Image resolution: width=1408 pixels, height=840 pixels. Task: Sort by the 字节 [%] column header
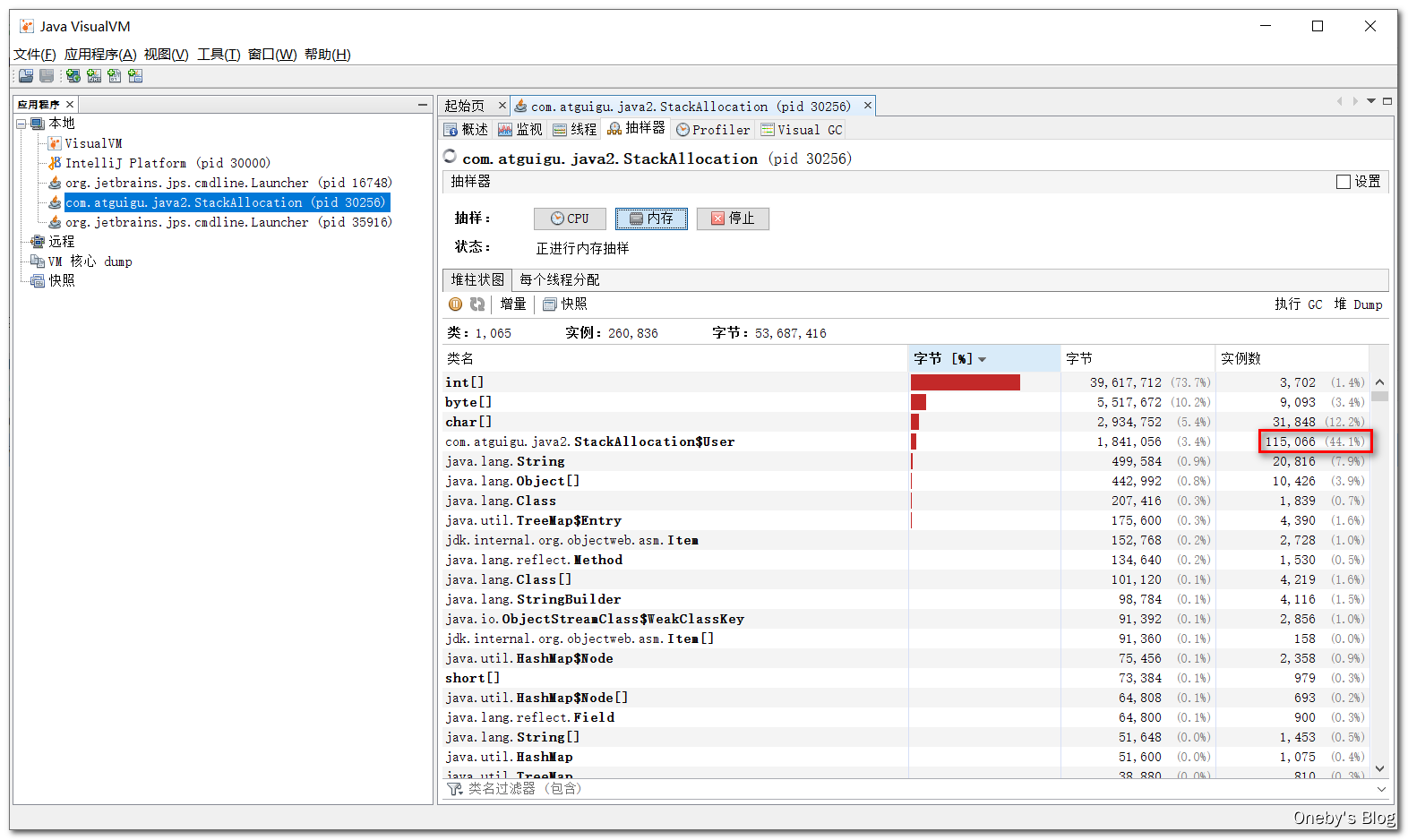tap(983, 358)
